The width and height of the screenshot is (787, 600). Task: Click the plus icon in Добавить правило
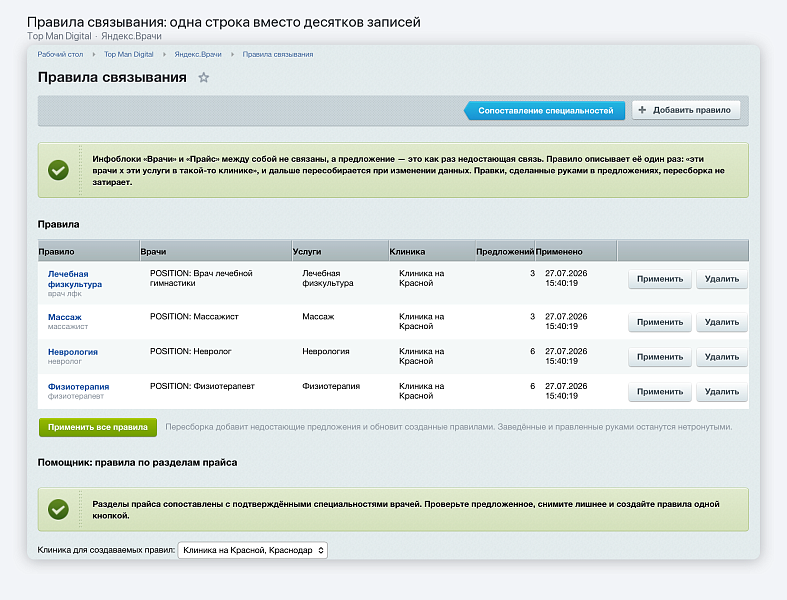click(642, 109)
